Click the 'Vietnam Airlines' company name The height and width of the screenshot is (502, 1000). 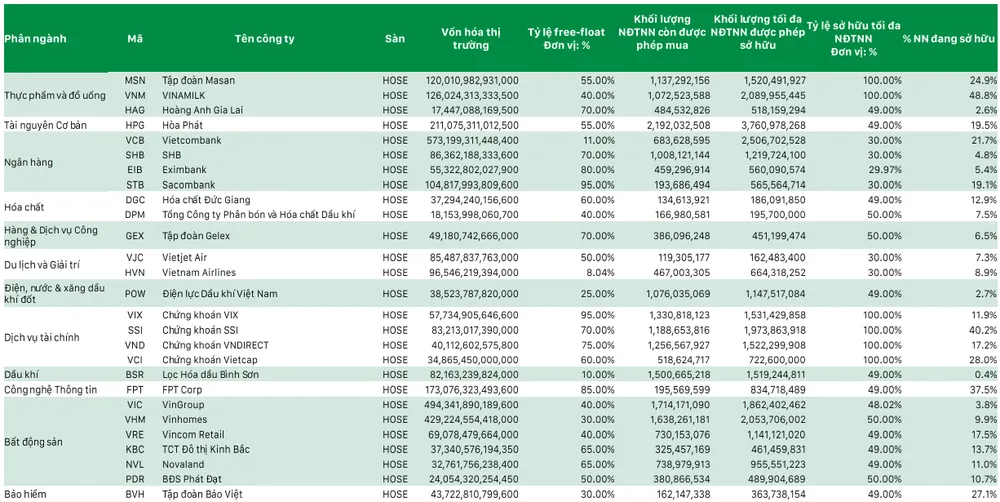221,273
